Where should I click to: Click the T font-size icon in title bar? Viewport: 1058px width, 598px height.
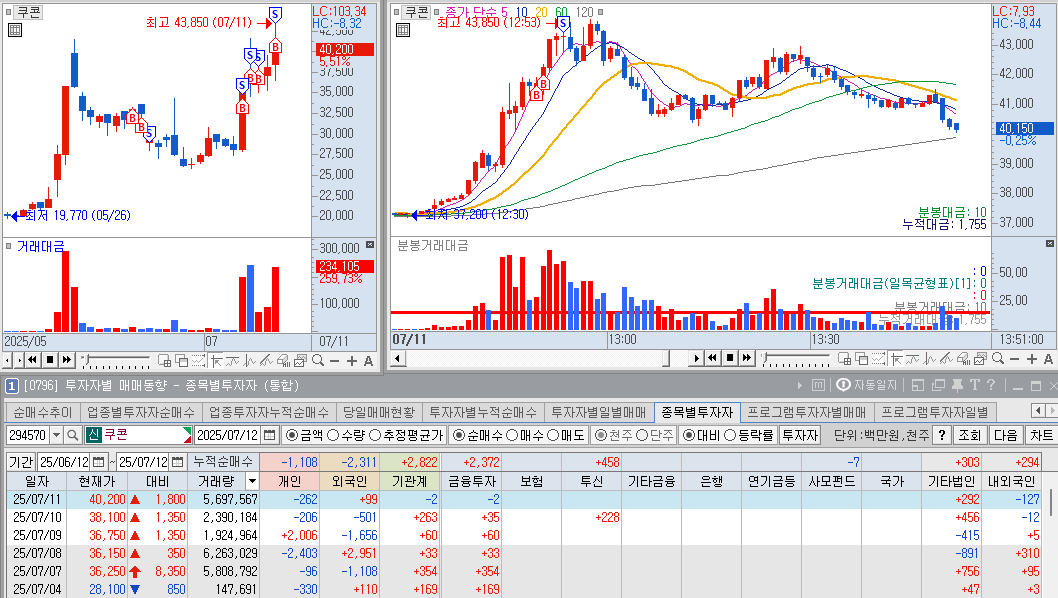point(974,385)
